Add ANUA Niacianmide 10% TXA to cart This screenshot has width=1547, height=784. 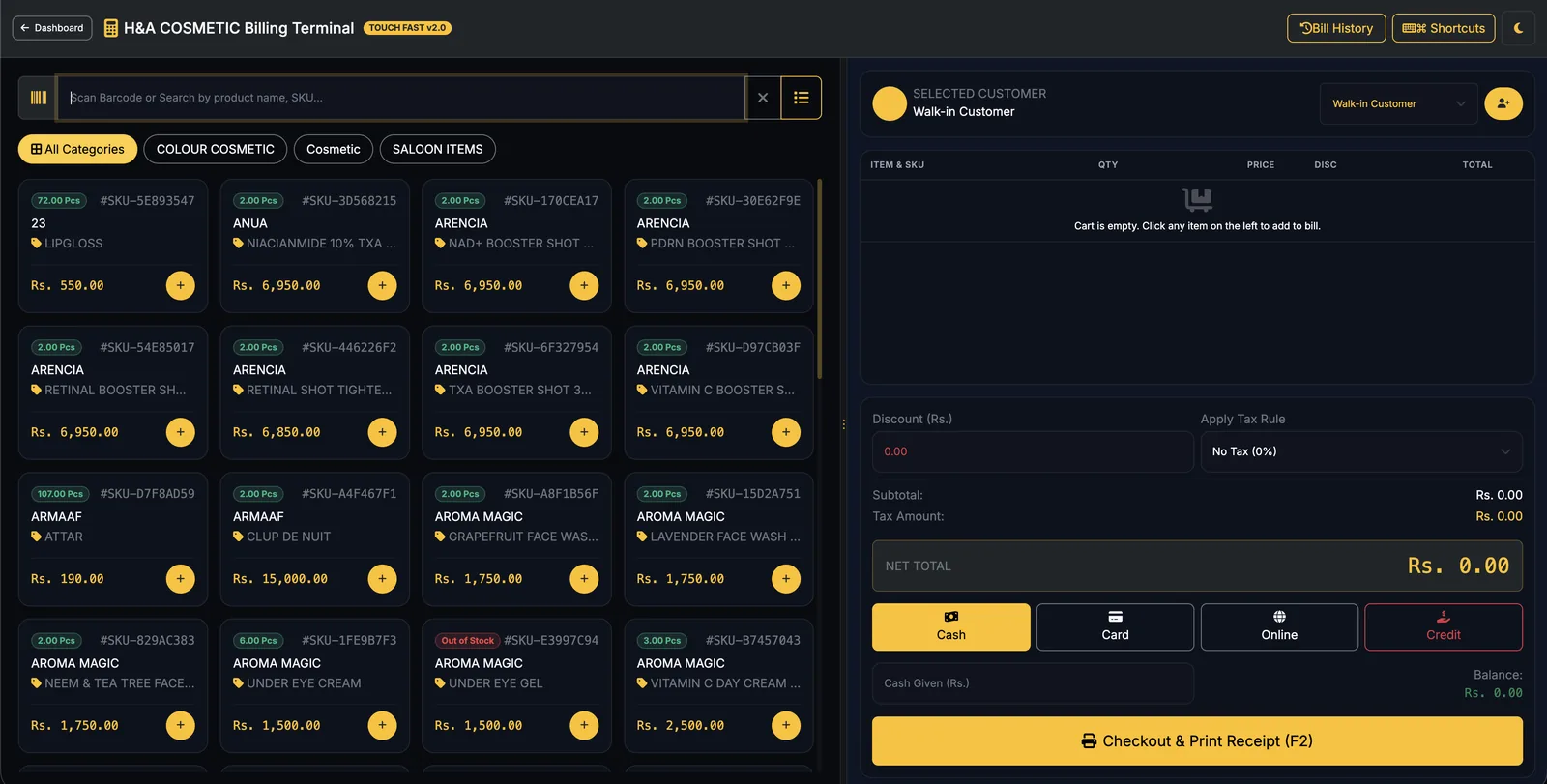382,285
